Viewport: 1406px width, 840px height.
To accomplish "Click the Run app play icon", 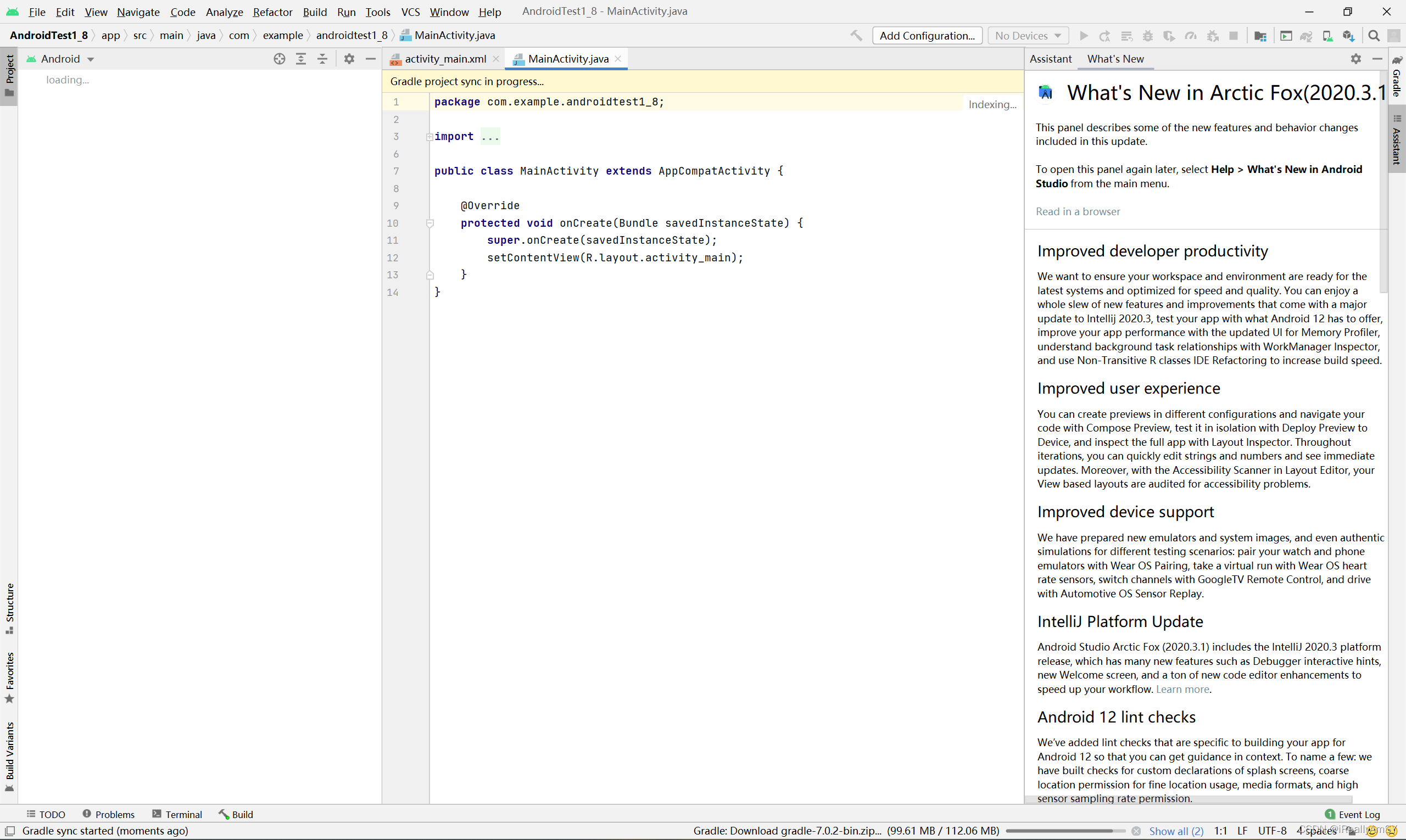I will pos(1083,36).
